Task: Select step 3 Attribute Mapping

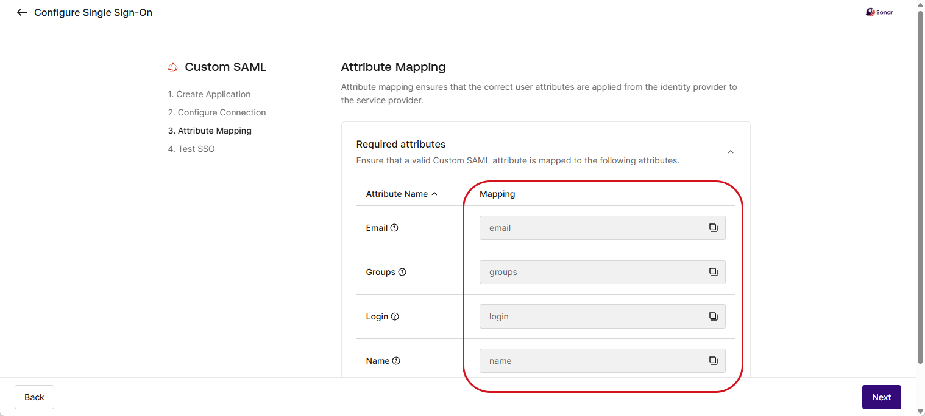Action: [209, 130]
